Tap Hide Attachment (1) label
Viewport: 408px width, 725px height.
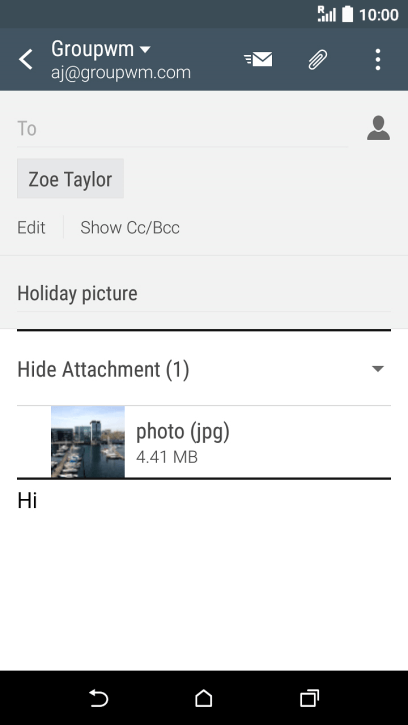pyautogui.click(x=103, y=369)
